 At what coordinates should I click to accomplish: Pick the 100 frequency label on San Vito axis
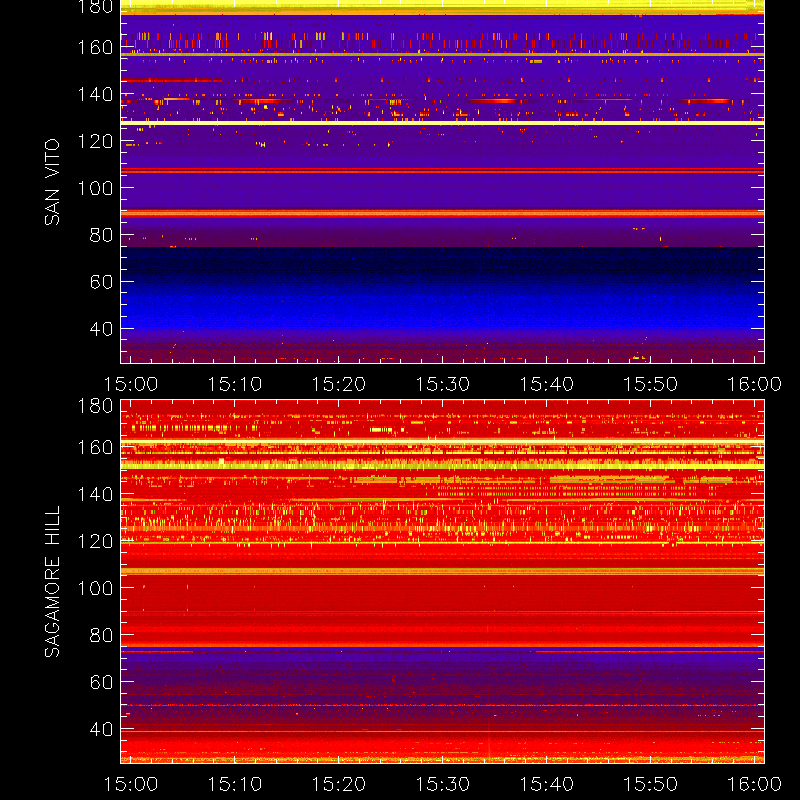pyautogui.click(x=95, y=188)
